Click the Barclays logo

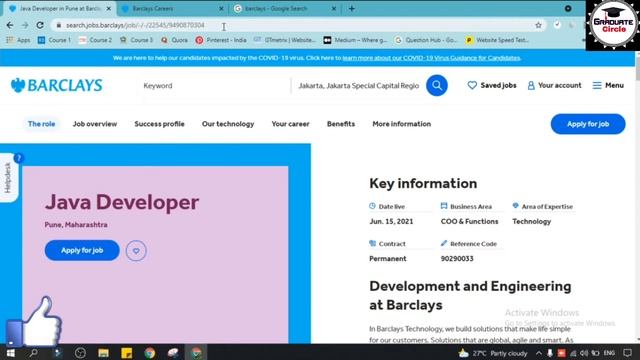pyautogui.click(x=56, y=85)
